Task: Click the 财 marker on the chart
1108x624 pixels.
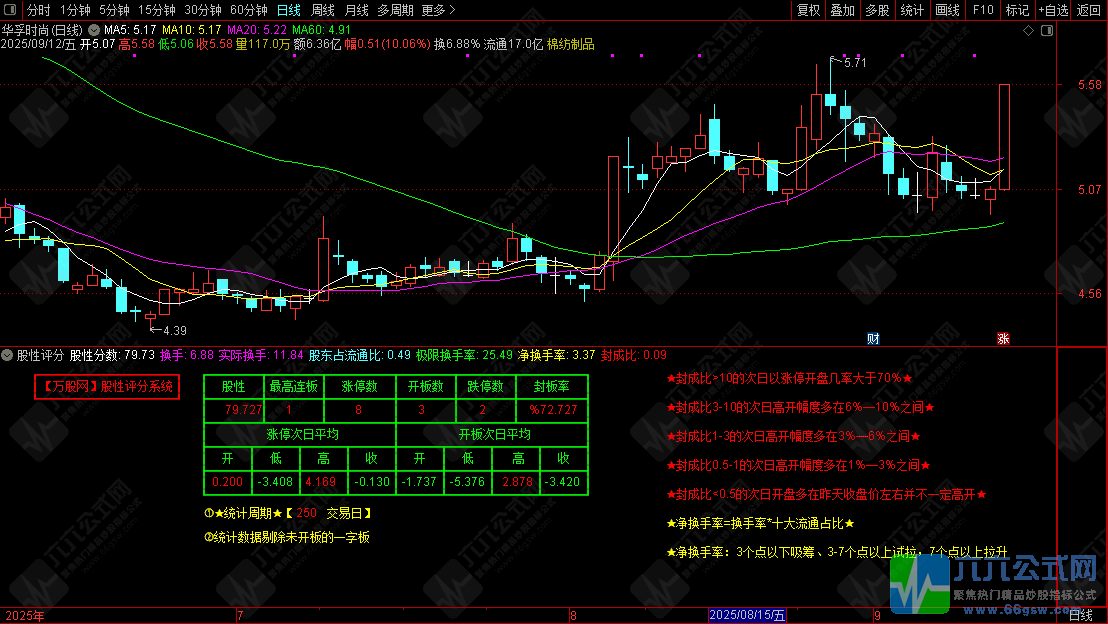Action: pyautogui.click(x=873, y=339)
